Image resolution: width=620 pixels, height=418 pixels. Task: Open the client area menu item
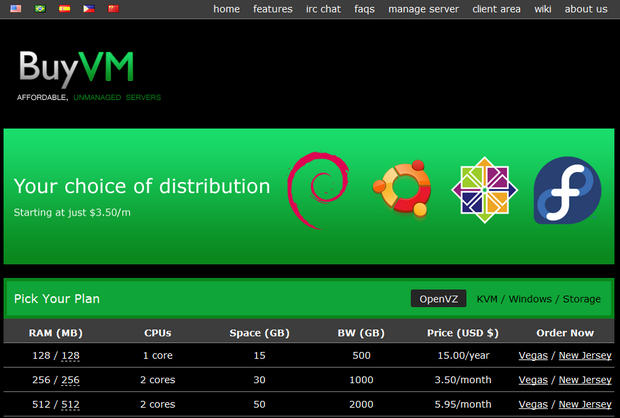(x=496, y=9)
